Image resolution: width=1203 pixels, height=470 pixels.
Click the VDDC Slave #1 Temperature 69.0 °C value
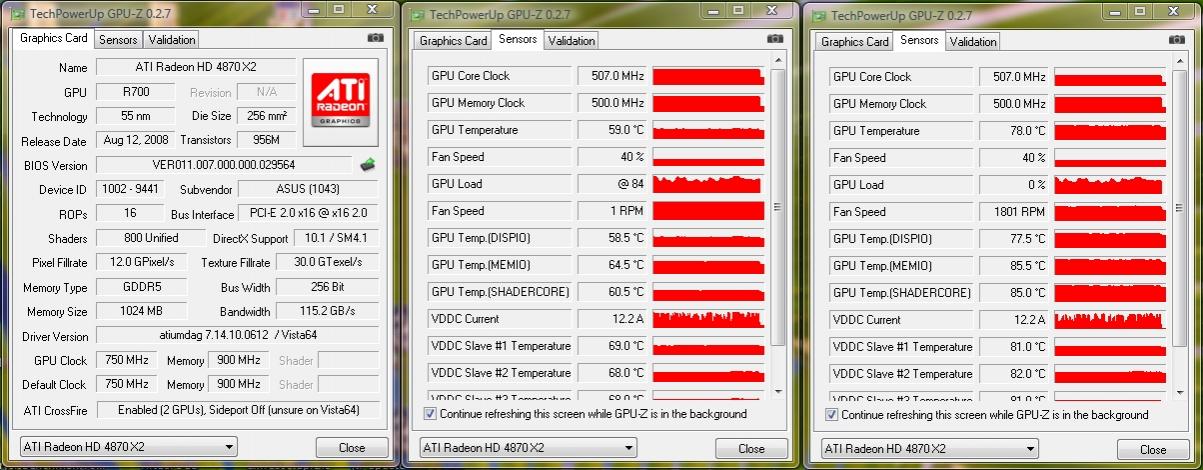point(611,346)
